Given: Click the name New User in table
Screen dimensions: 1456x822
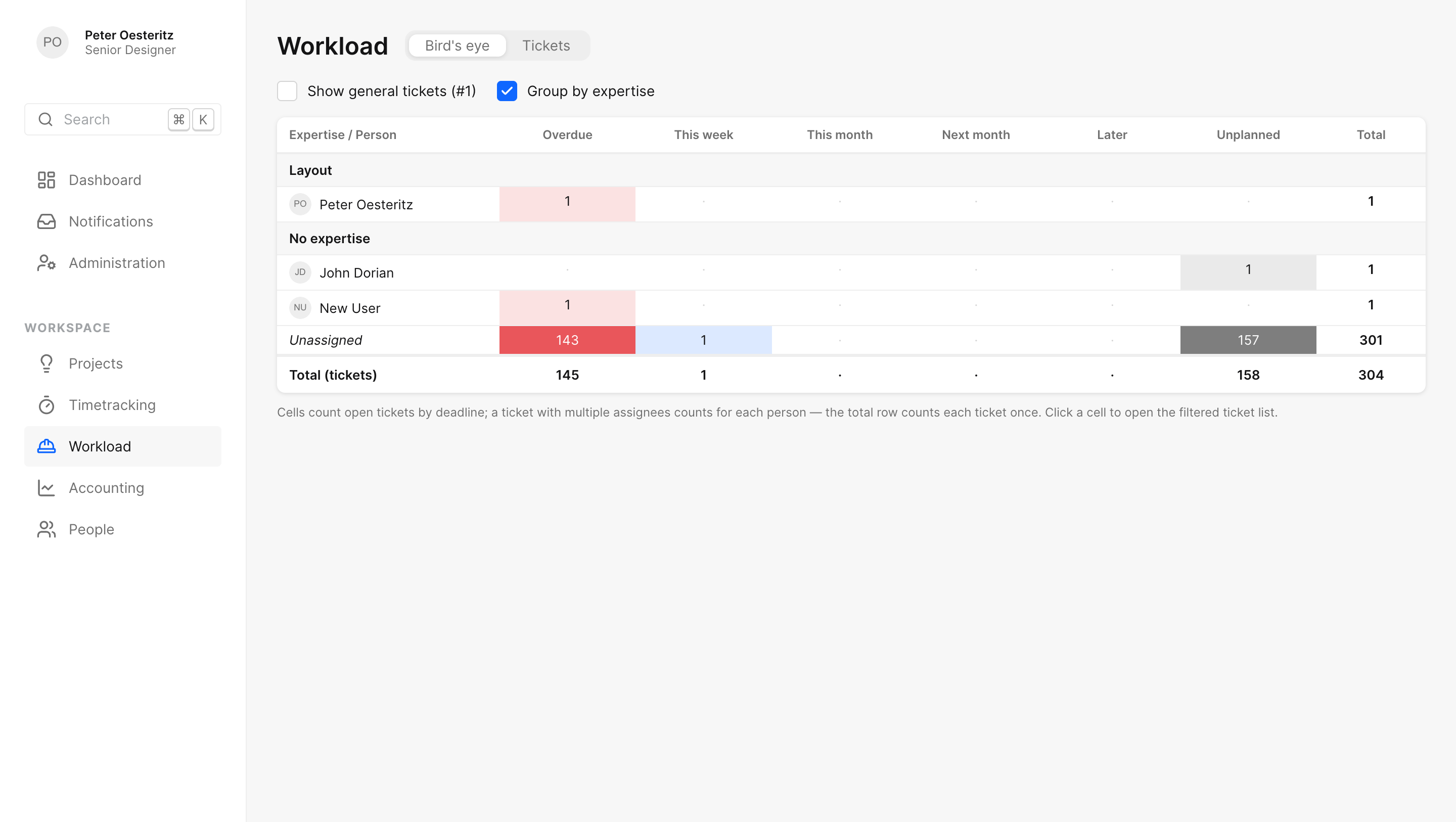Looking at the screenshot, I should pyautogui.click(x=350, y=308).
